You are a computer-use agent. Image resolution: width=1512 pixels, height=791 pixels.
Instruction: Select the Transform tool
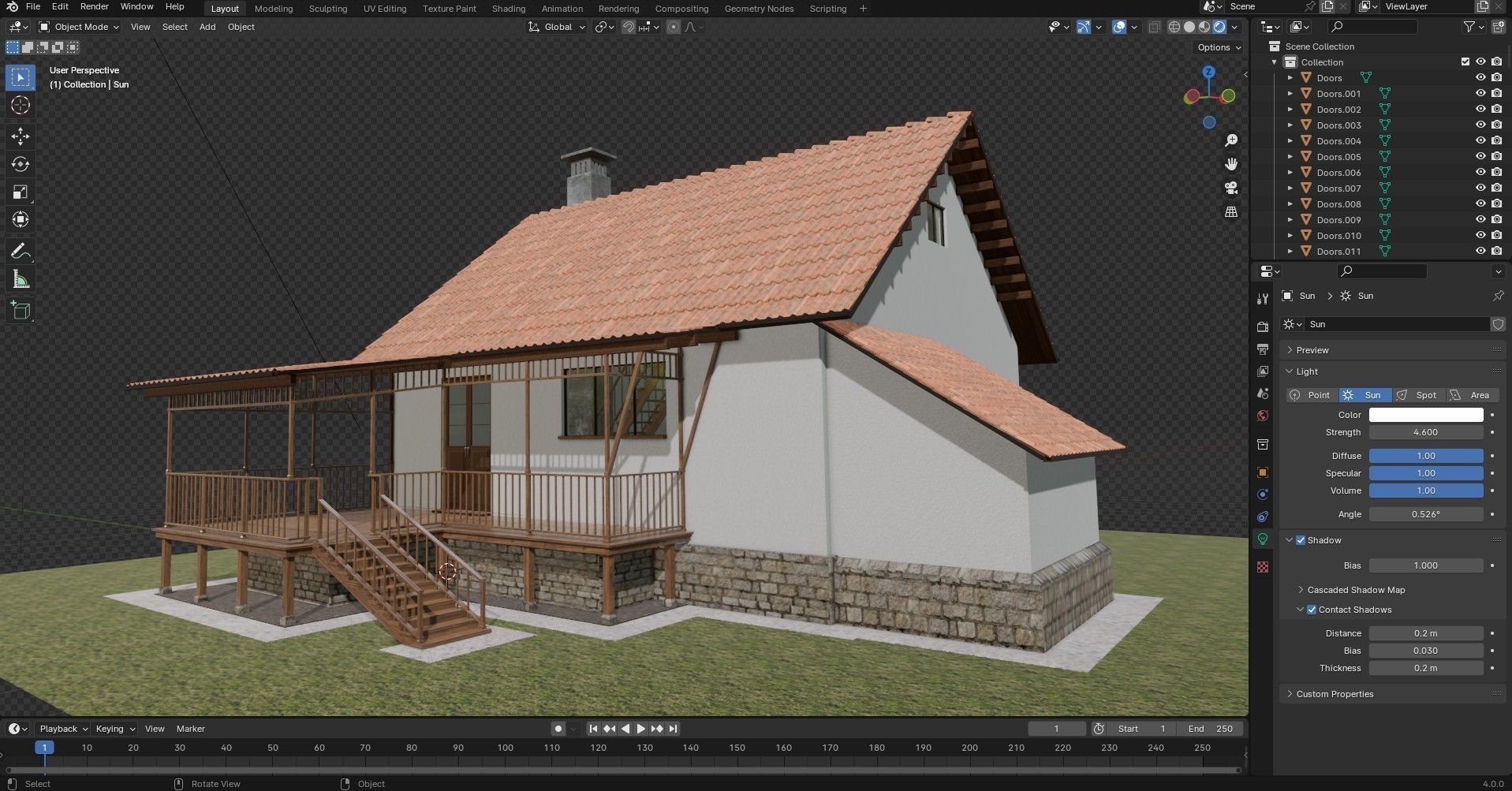21,219
